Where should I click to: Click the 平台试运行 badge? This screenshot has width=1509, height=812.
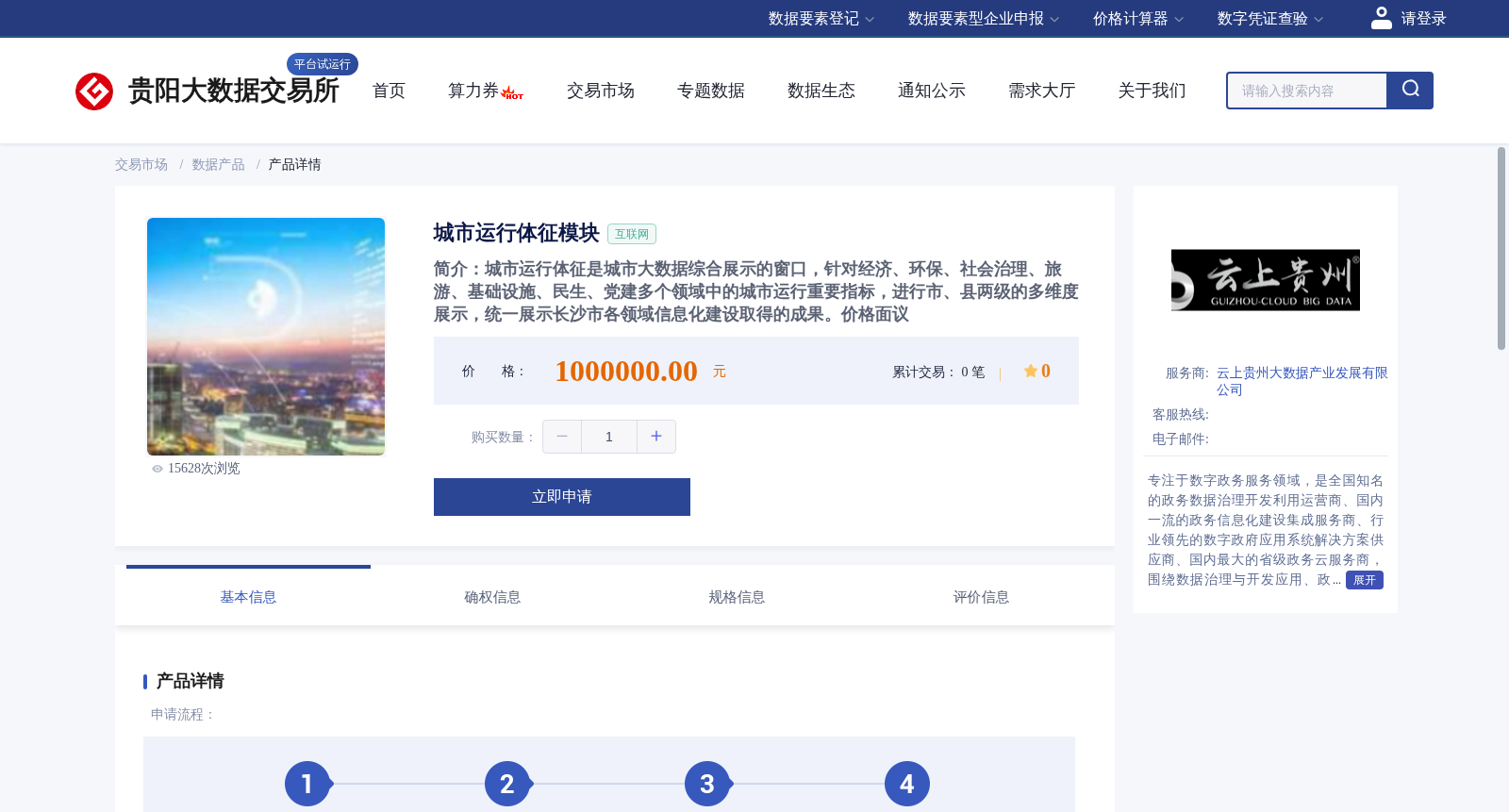pyautogui.click(x=323, y=64)
